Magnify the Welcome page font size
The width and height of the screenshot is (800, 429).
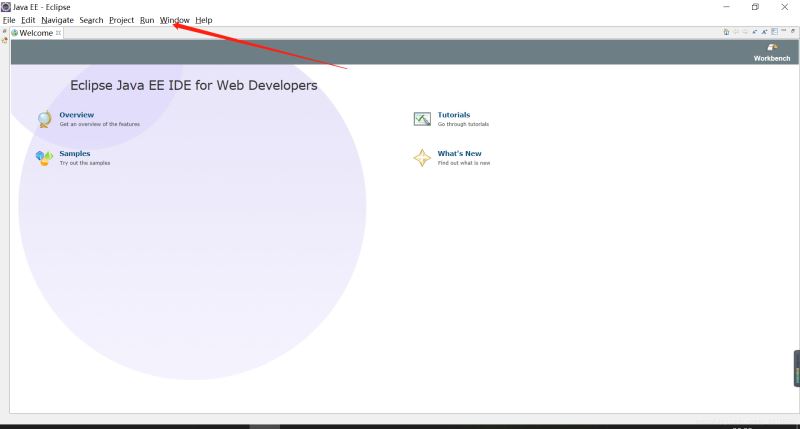[x=764, y=32]
